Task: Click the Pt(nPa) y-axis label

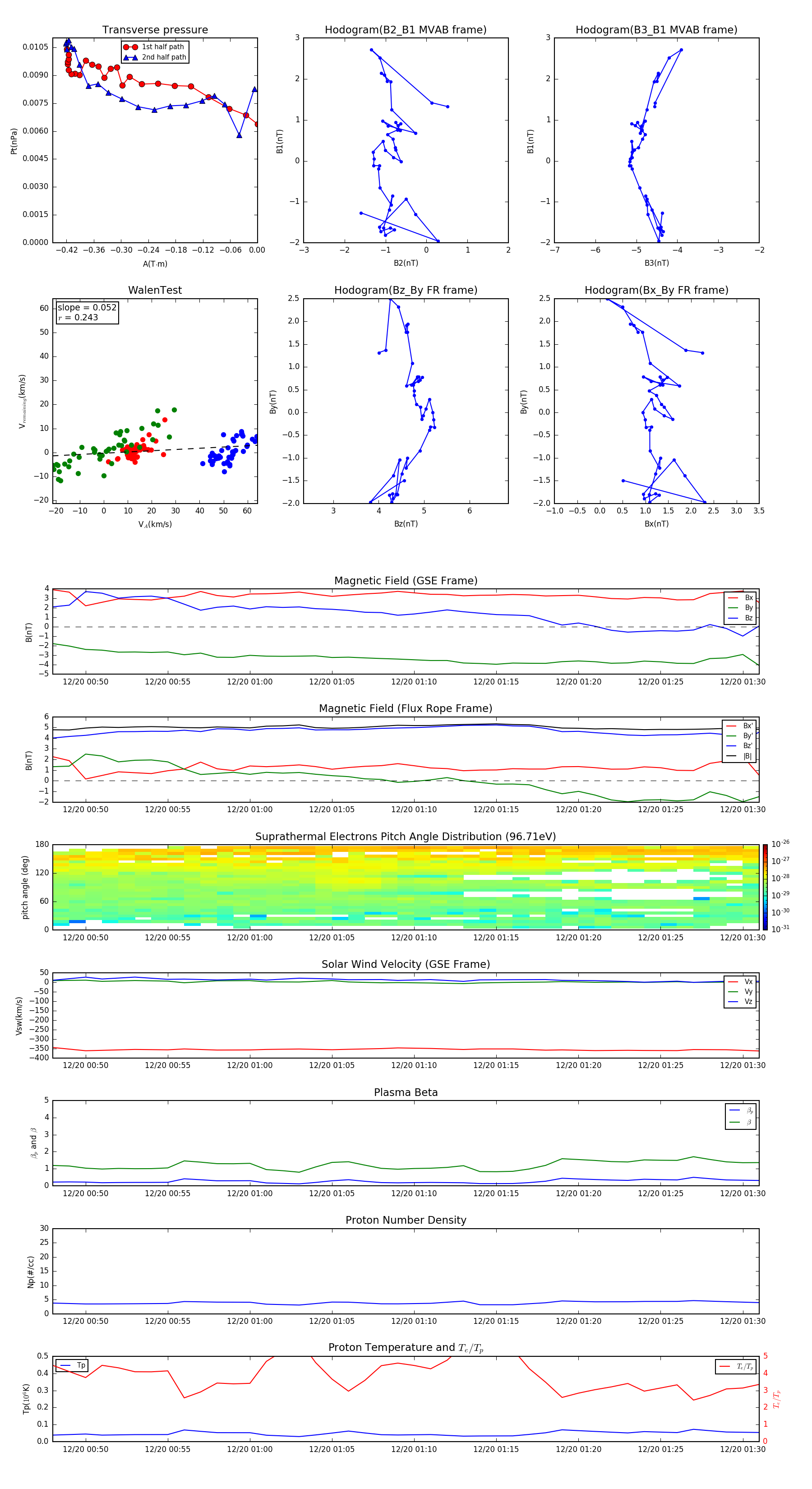Action: (14, 141)
